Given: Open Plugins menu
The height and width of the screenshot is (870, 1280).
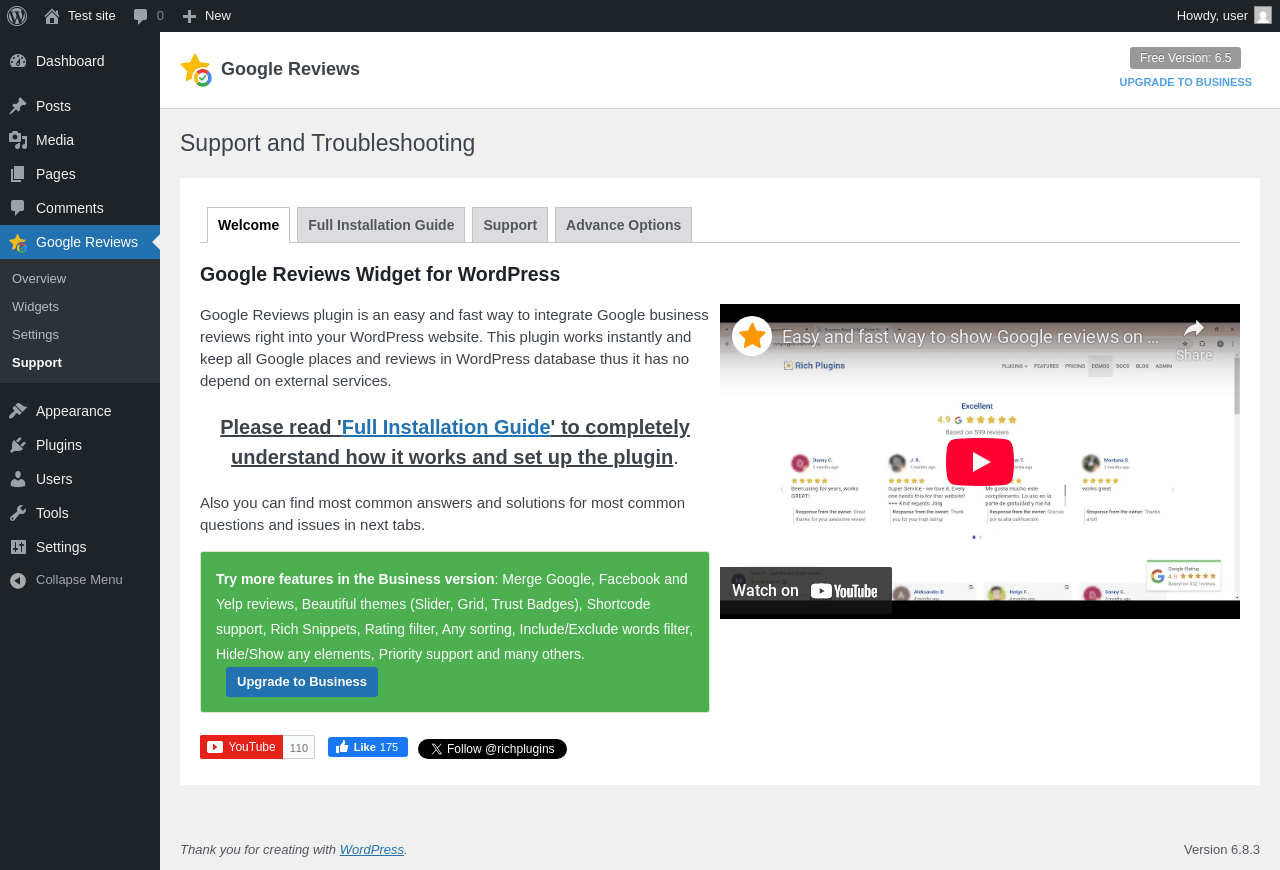Looking at the screenshot, I should 80,445.
